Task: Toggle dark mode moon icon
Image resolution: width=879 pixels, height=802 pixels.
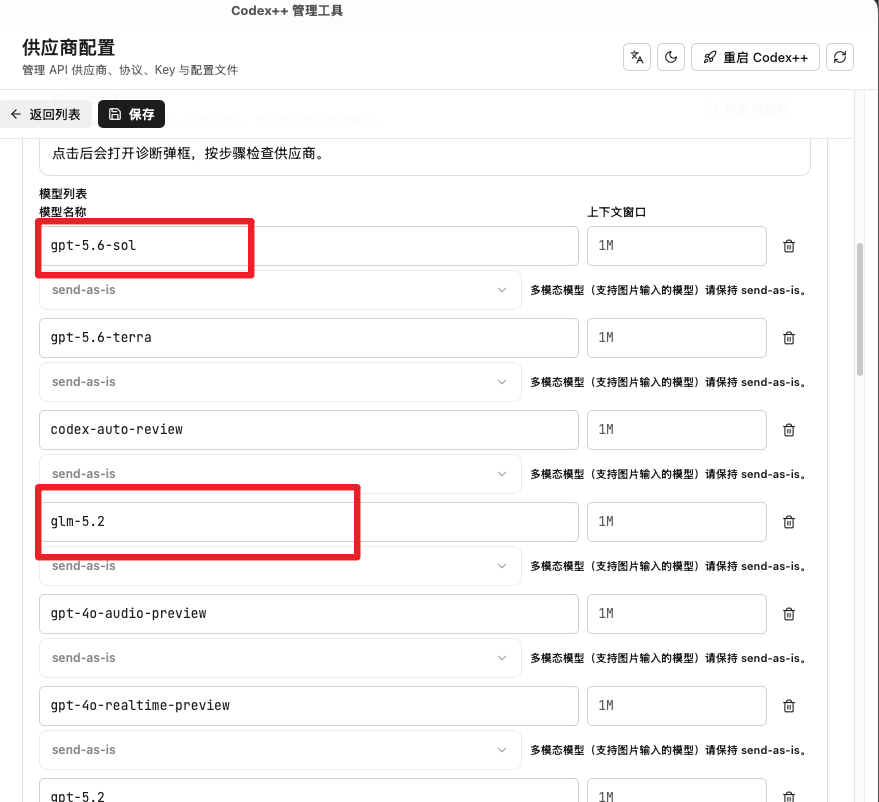Action: (671, 57)
